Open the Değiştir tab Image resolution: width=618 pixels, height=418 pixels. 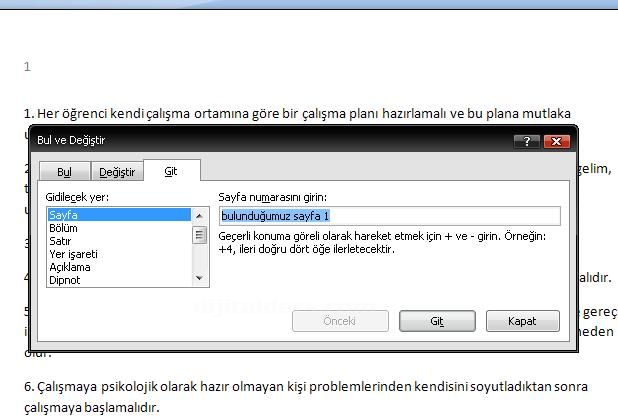117,172
